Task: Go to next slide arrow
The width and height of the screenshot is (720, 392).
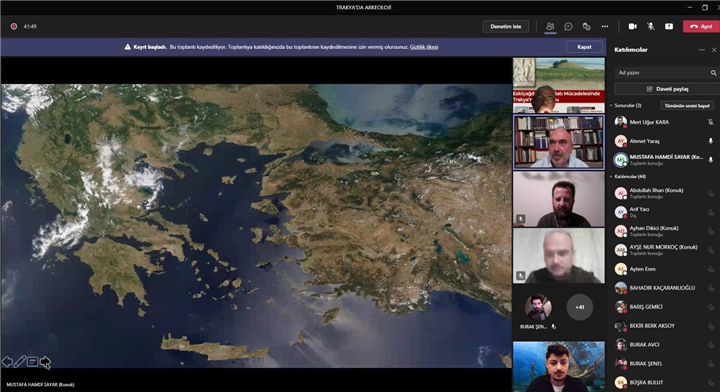Action: click(45, 362)
